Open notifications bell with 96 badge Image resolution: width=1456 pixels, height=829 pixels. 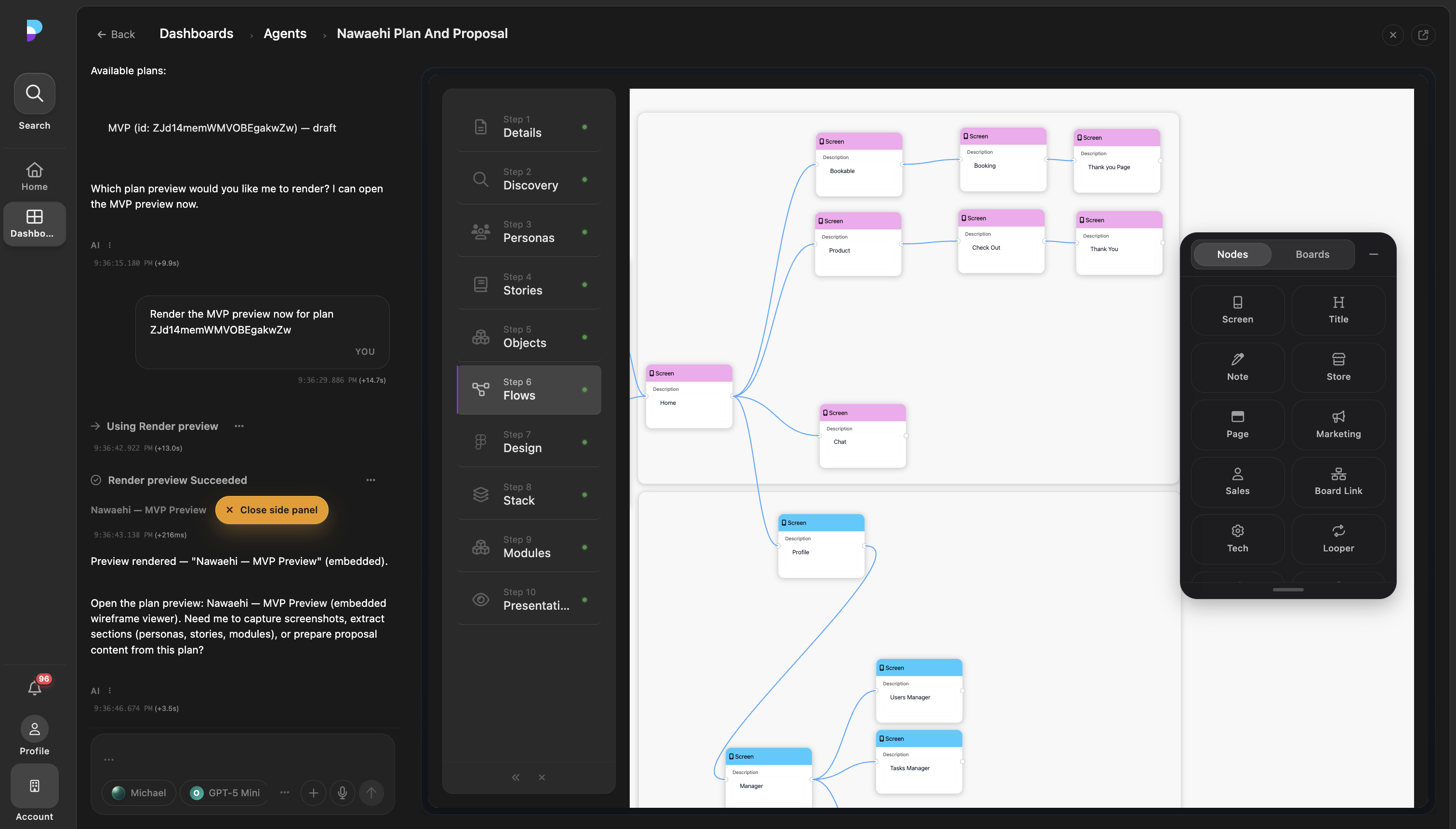[x=35, y=688]
